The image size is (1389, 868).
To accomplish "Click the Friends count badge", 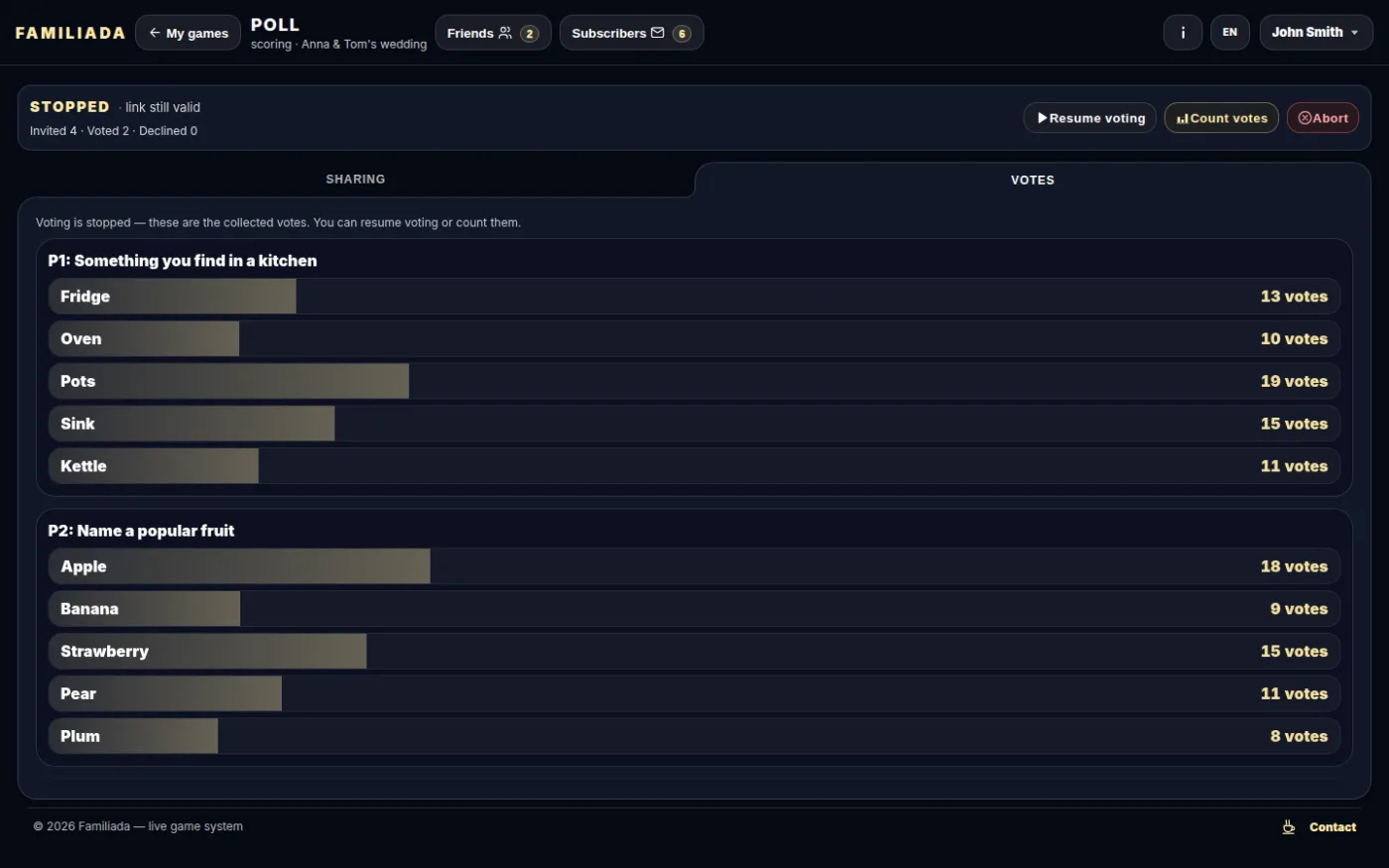I will 530,34.
